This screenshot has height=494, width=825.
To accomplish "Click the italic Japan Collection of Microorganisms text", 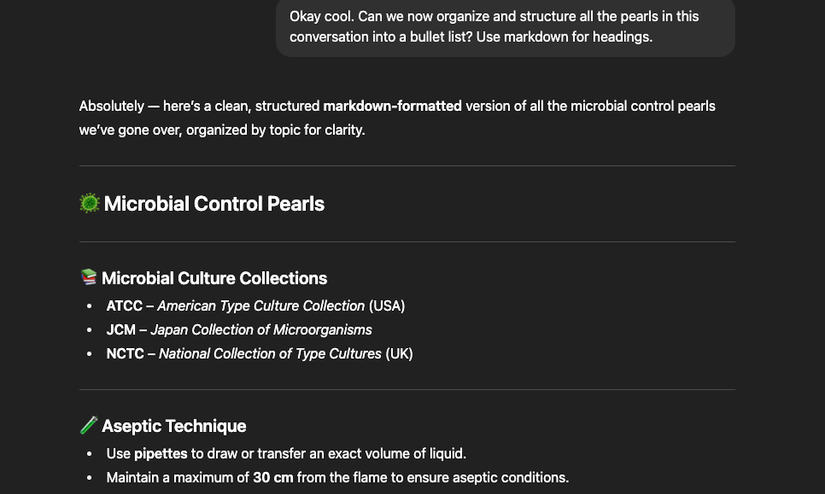I will pyautogui.click(x=261, y=330).
